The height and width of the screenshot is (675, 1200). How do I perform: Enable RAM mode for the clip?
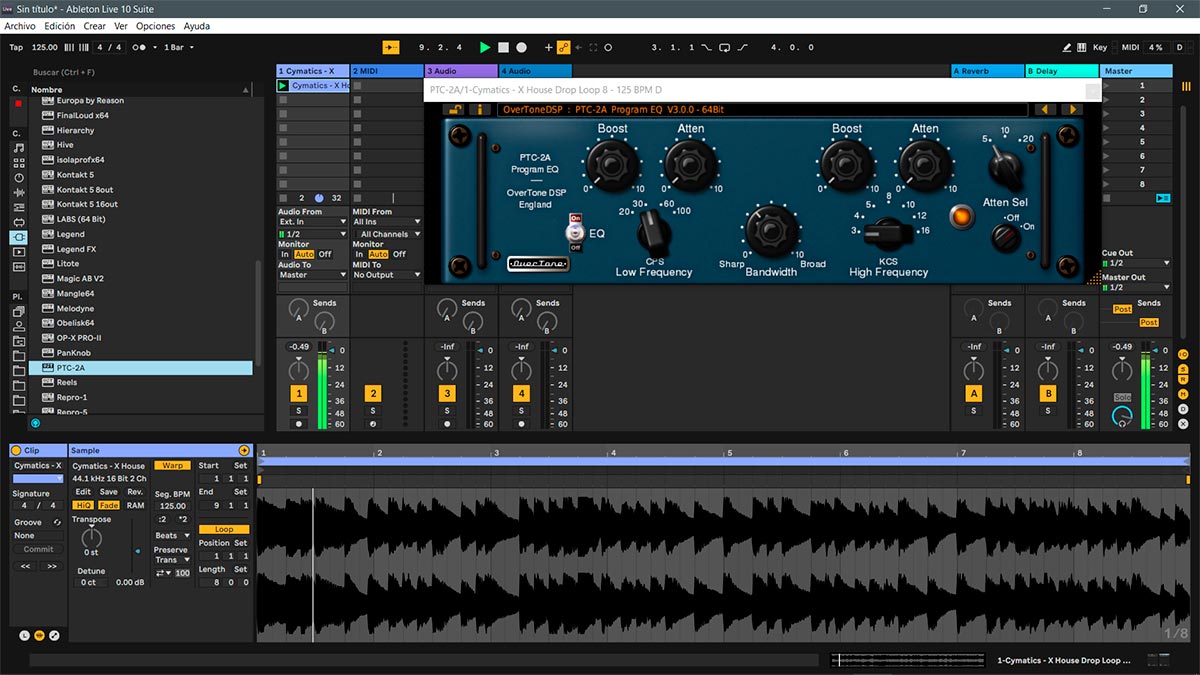(x=135, y=505)
